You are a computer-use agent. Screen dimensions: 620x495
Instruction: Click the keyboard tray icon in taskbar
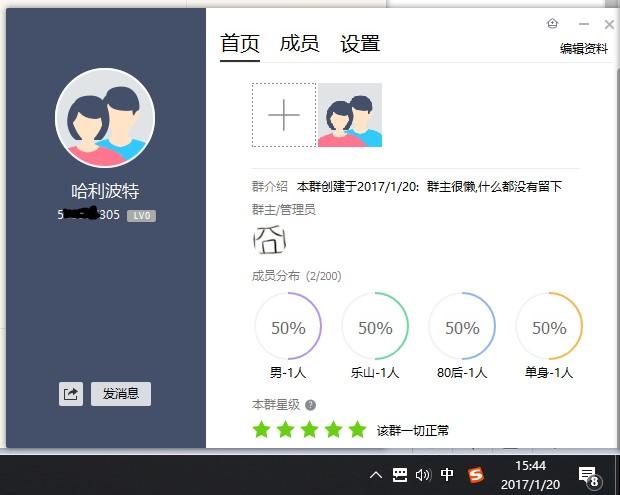click(x=400, y=474)
